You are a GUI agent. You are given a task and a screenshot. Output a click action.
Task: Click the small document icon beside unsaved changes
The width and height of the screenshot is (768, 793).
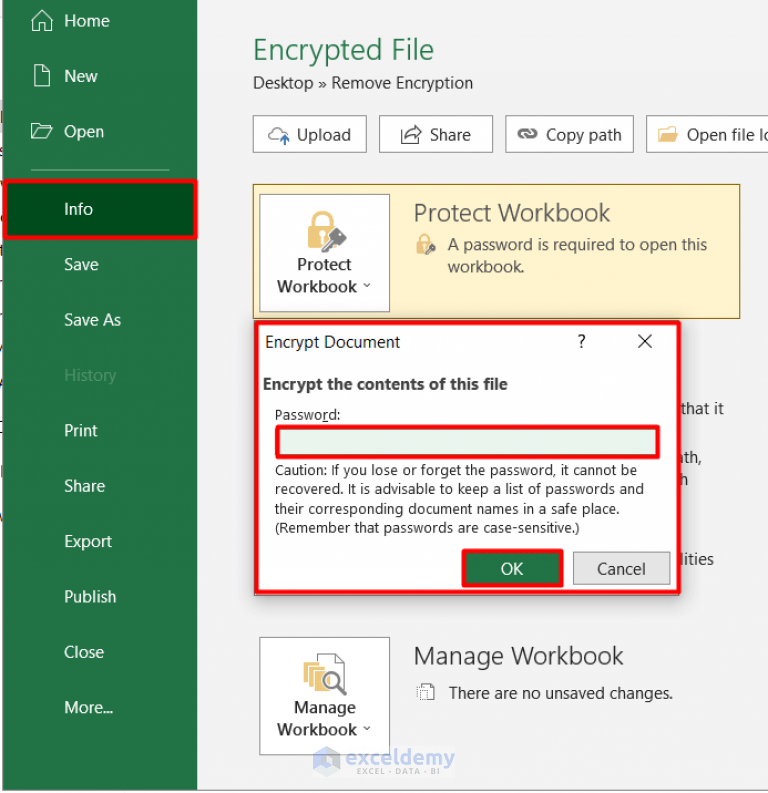point(425,691)
